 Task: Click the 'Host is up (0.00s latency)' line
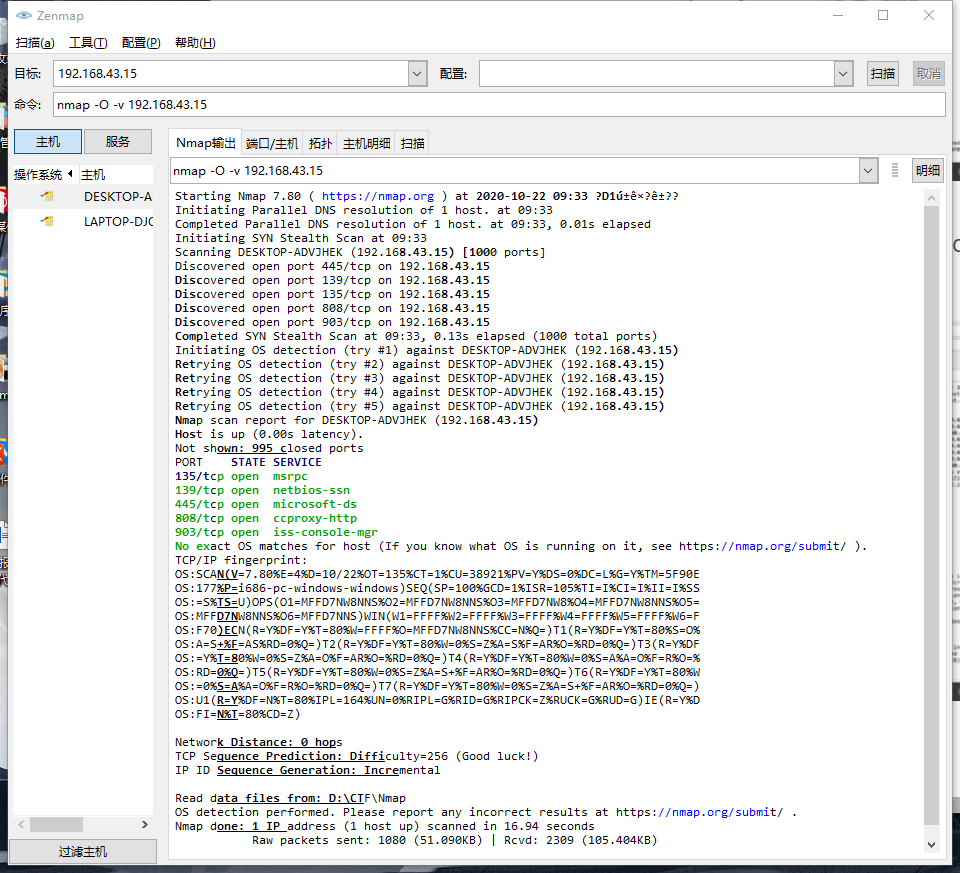tap(269, 434)
